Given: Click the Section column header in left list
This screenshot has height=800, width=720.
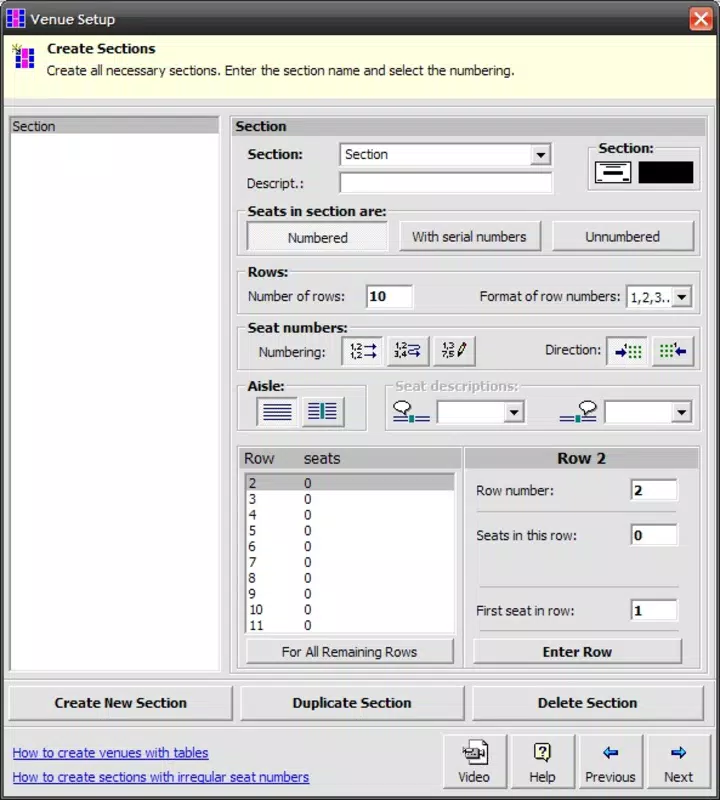Looking at the screenshot, I should 115,126.
